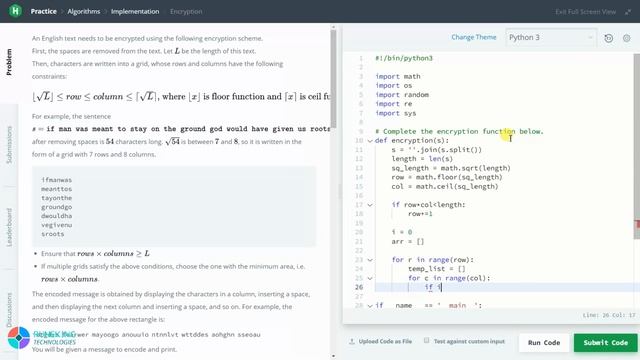
Task: Click 'length = len(s)' code line
Action: 422,159
